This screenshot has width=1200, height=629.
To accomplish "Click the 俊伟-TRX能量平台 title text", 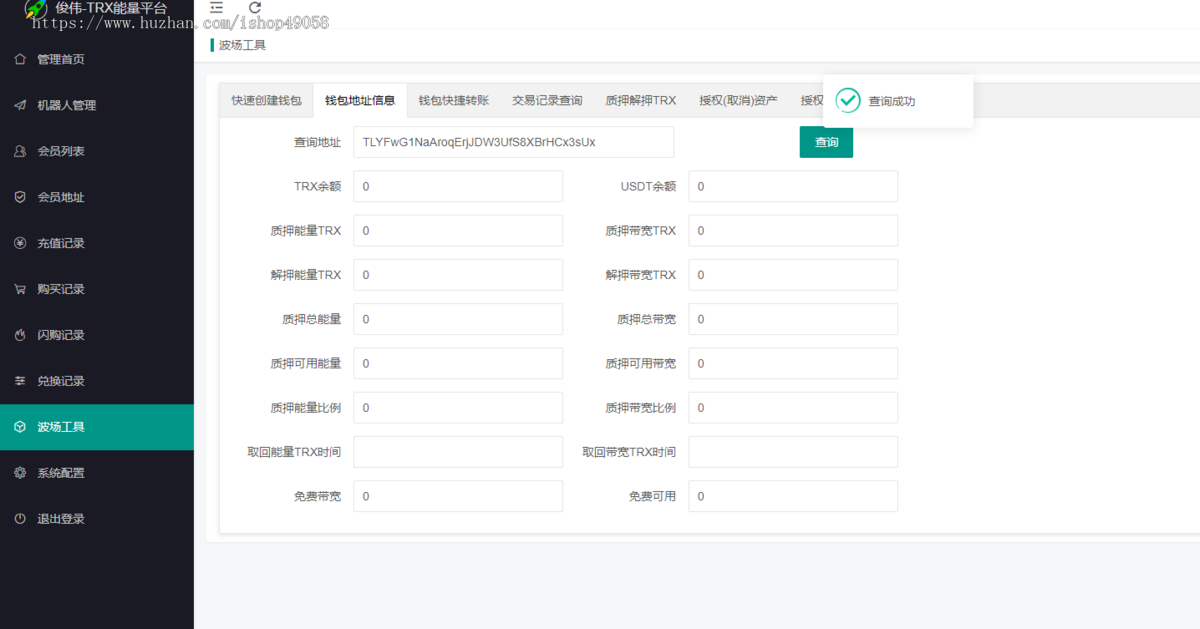I will [x=112, y=8].
